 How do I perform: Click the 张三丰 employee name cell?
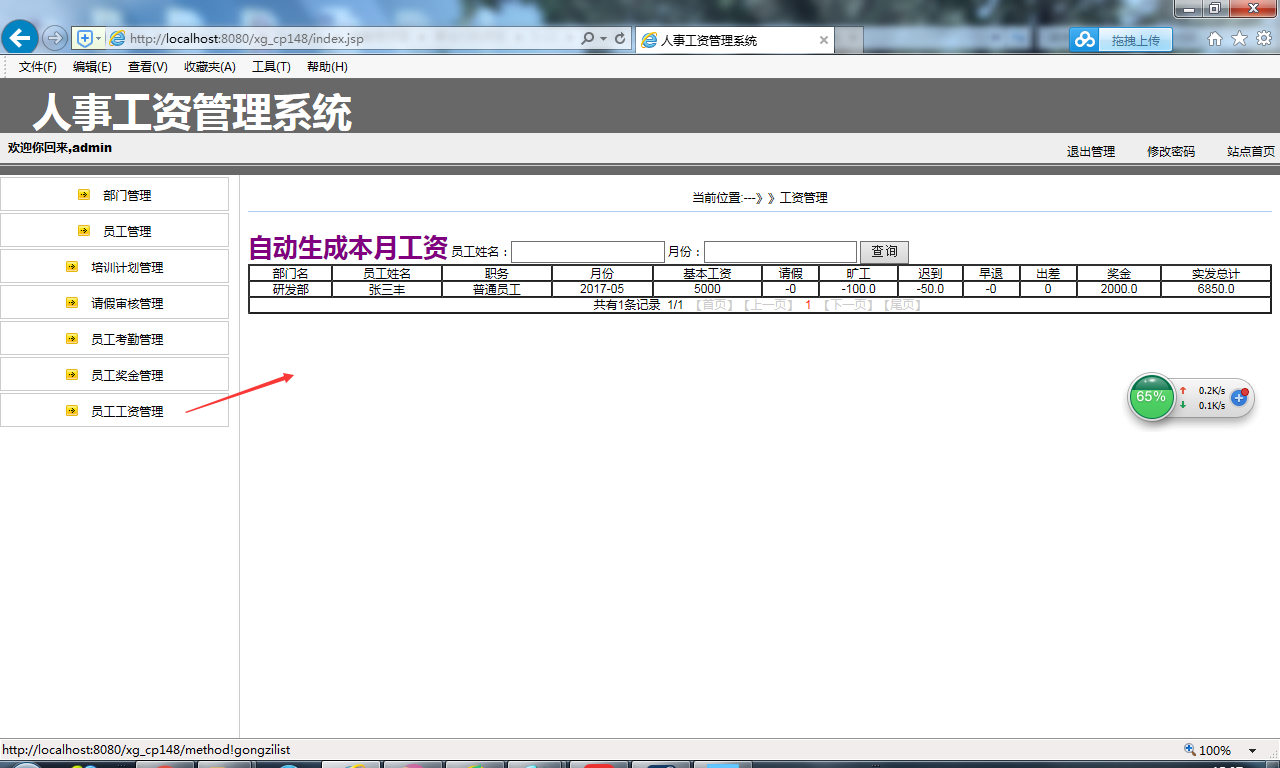(x=387, y=289)
